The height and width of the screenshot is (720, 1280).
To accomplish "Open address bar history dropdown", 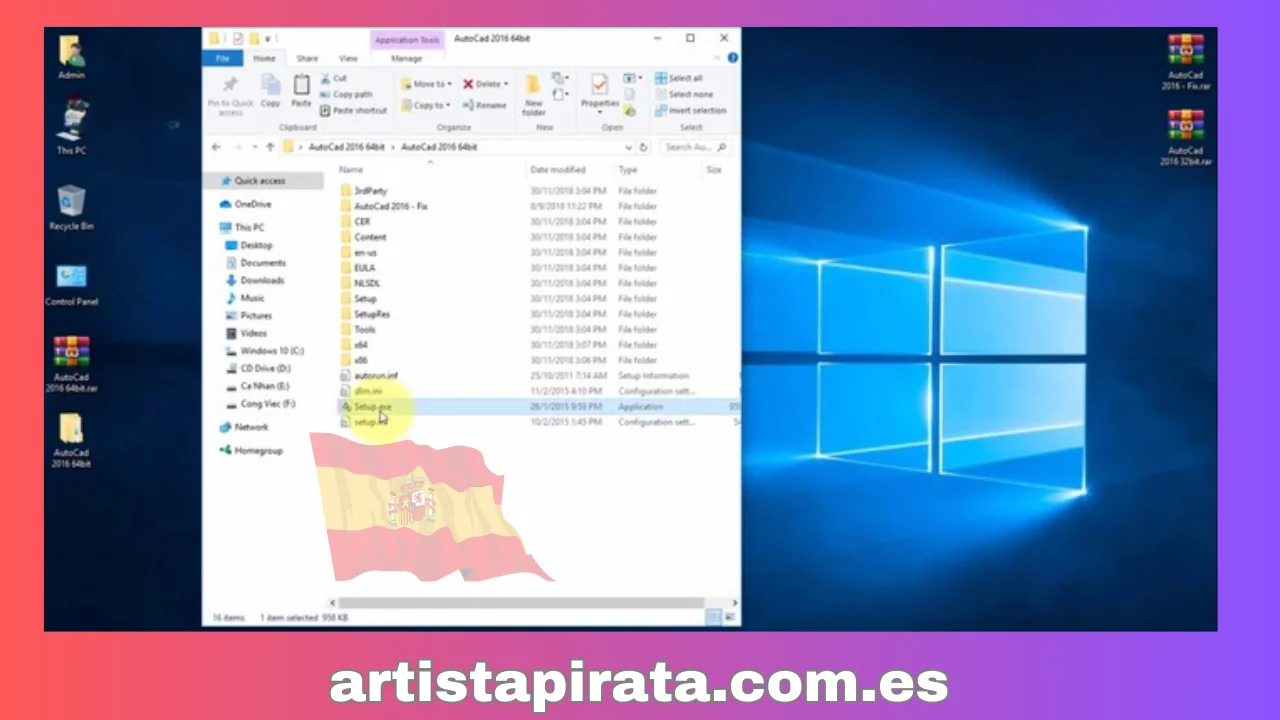I will coord(630,147).
